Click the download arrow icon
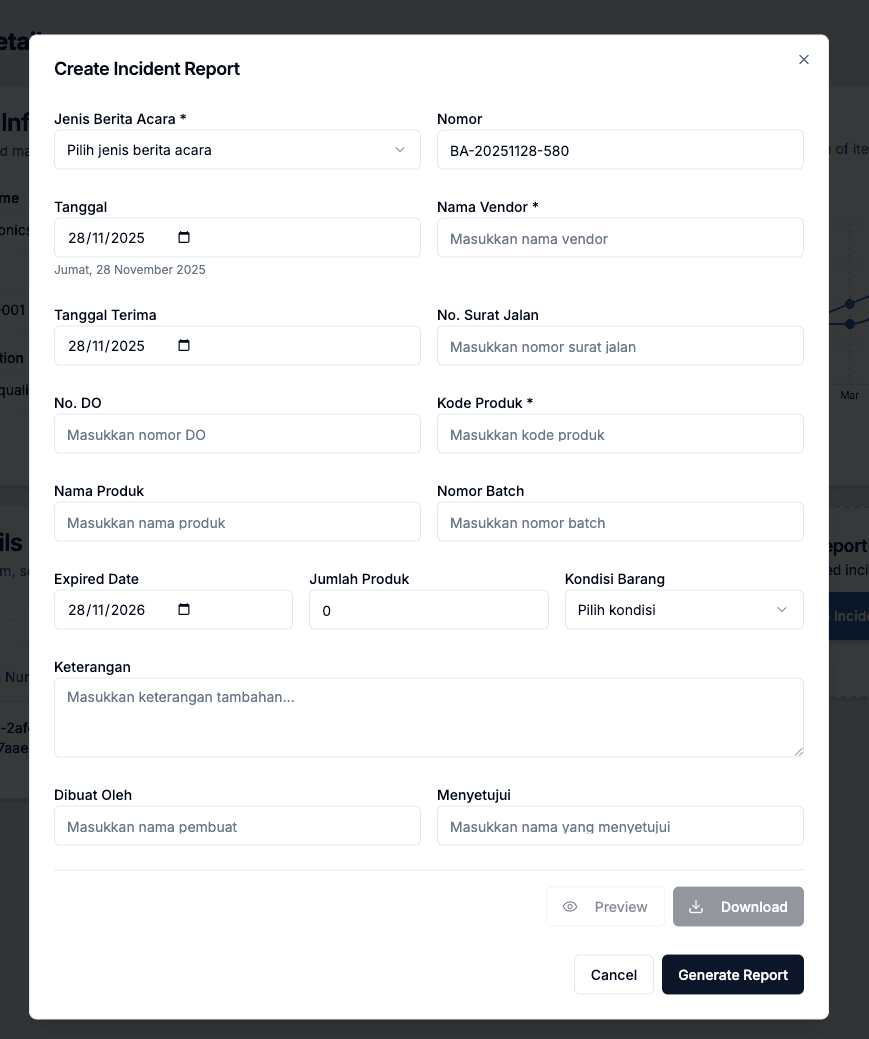The width and height of the screenshot is (869, 1039). point(697,907)
